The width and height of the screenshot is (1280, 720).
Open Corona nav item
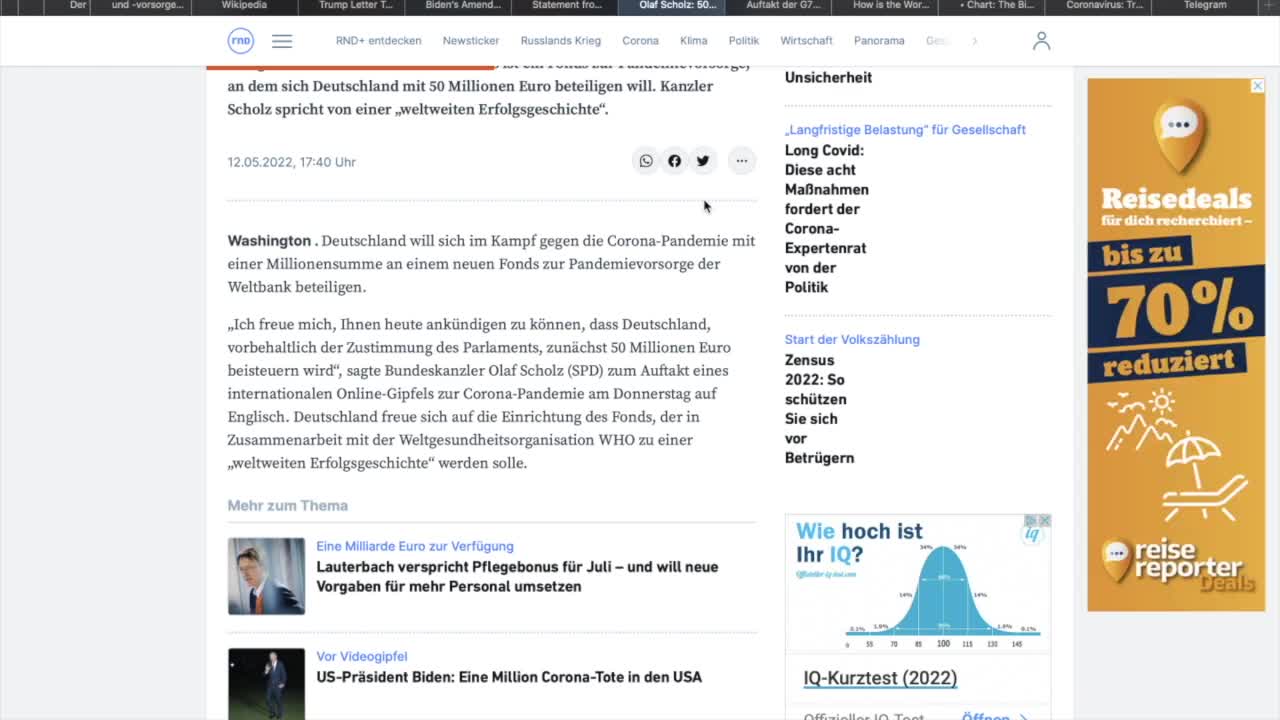pyautogui.click(x=640, y=41)
